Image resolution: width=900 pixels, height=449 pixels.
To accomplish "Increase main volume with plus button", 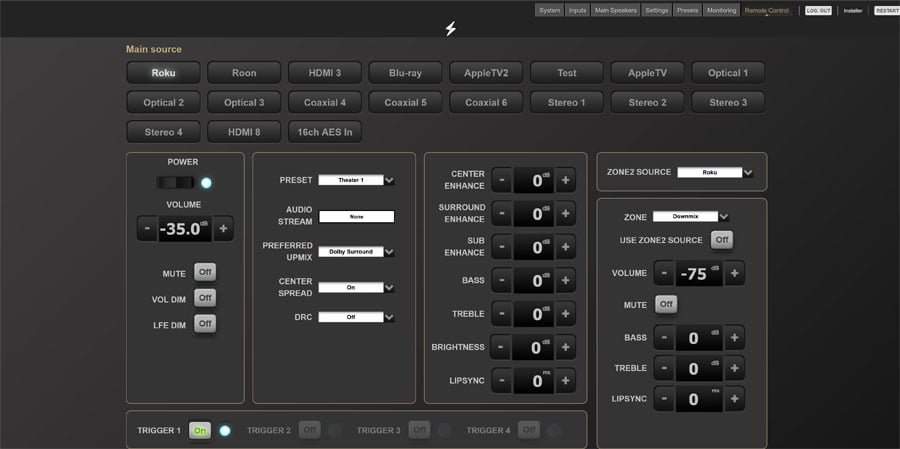I will (x=223, y=228).
